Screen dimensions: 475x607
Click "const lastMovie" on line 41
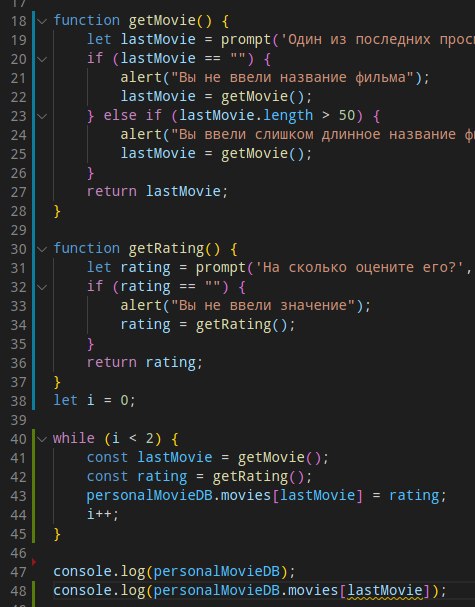click(x=149, y=458)
